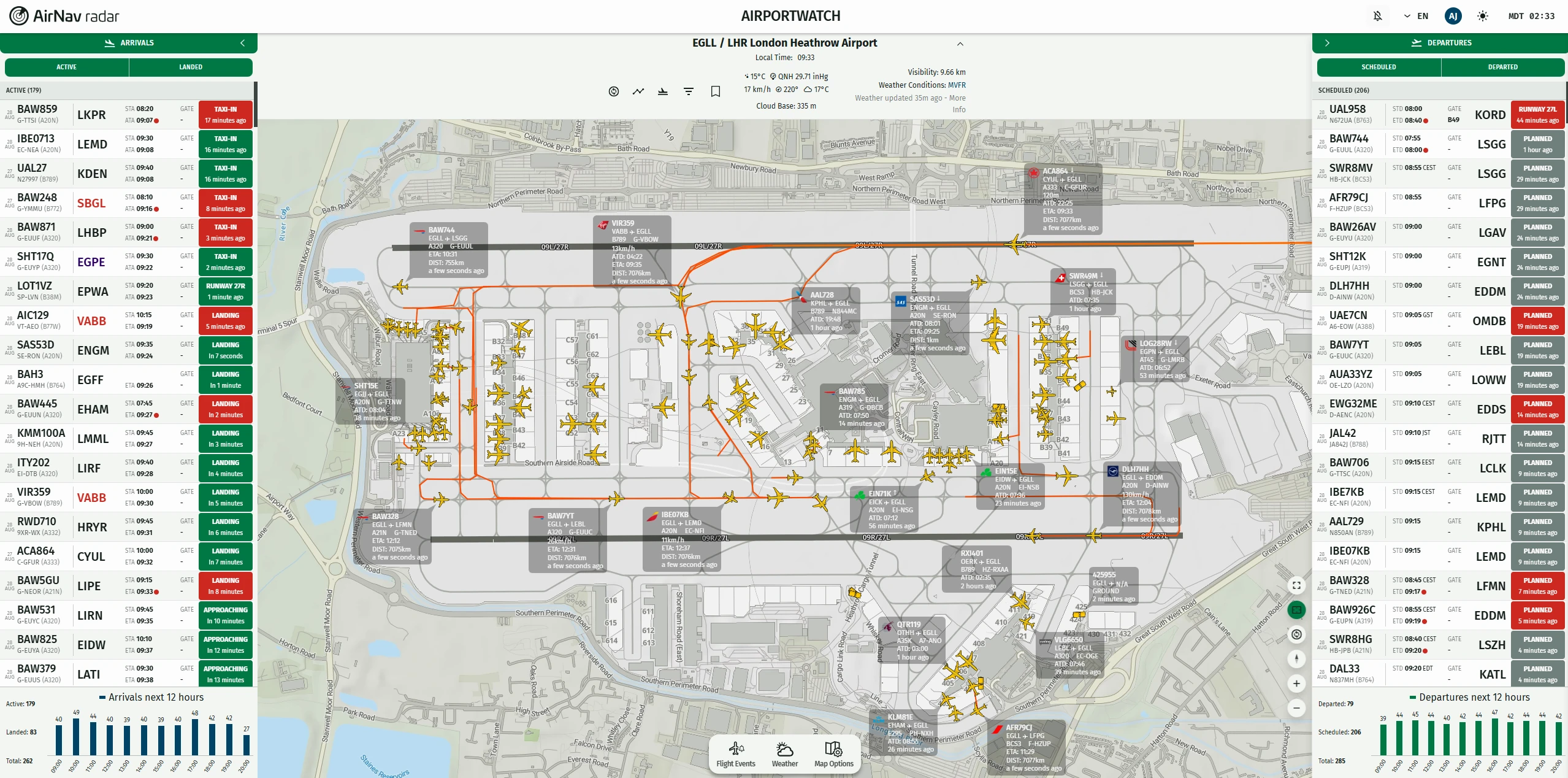Select the SAS53D flight label on map
This screenshot has width=1568, height=778.
930,323
